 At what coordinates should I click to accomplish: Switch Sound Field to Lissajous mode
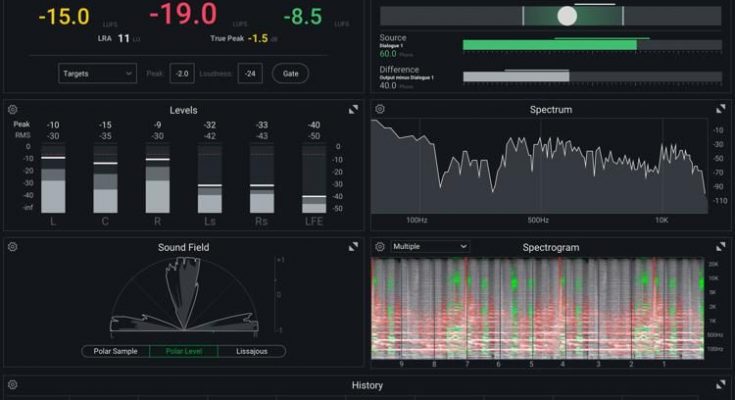[x=251, y=351]
